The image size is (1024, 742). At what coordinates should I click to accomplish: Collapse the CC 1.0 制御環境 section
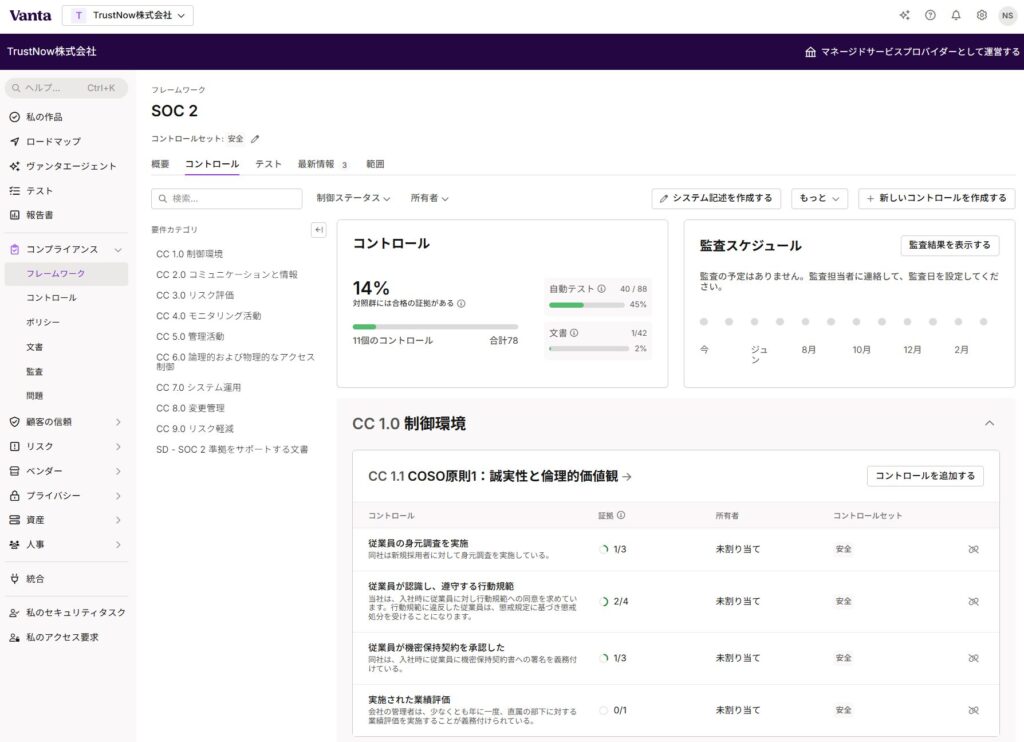989,424
